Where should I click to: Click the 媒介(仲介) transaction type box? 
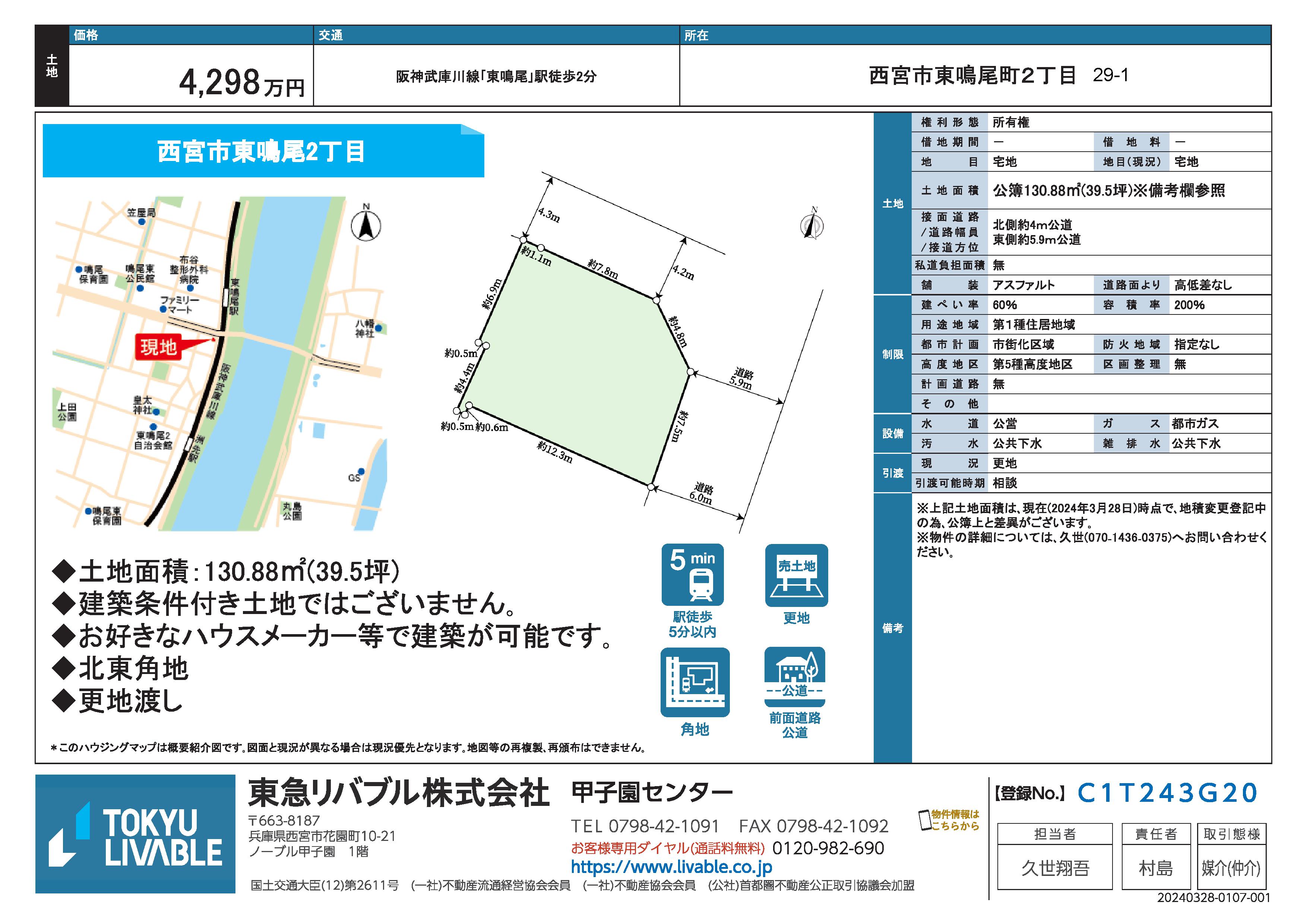[1231, 868]
